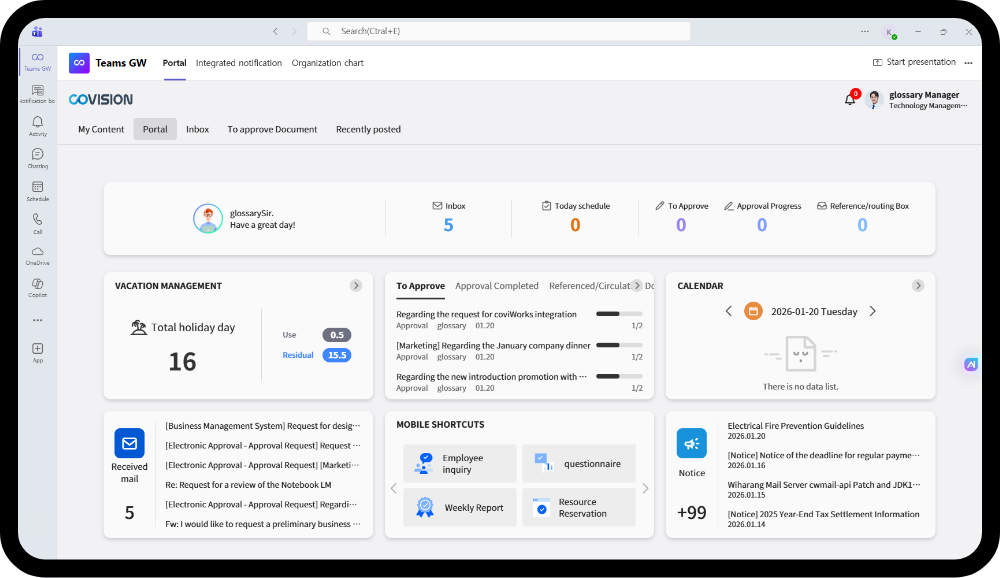Open the calendar date picker icon

pyautogui.click(x=753, y=311)
